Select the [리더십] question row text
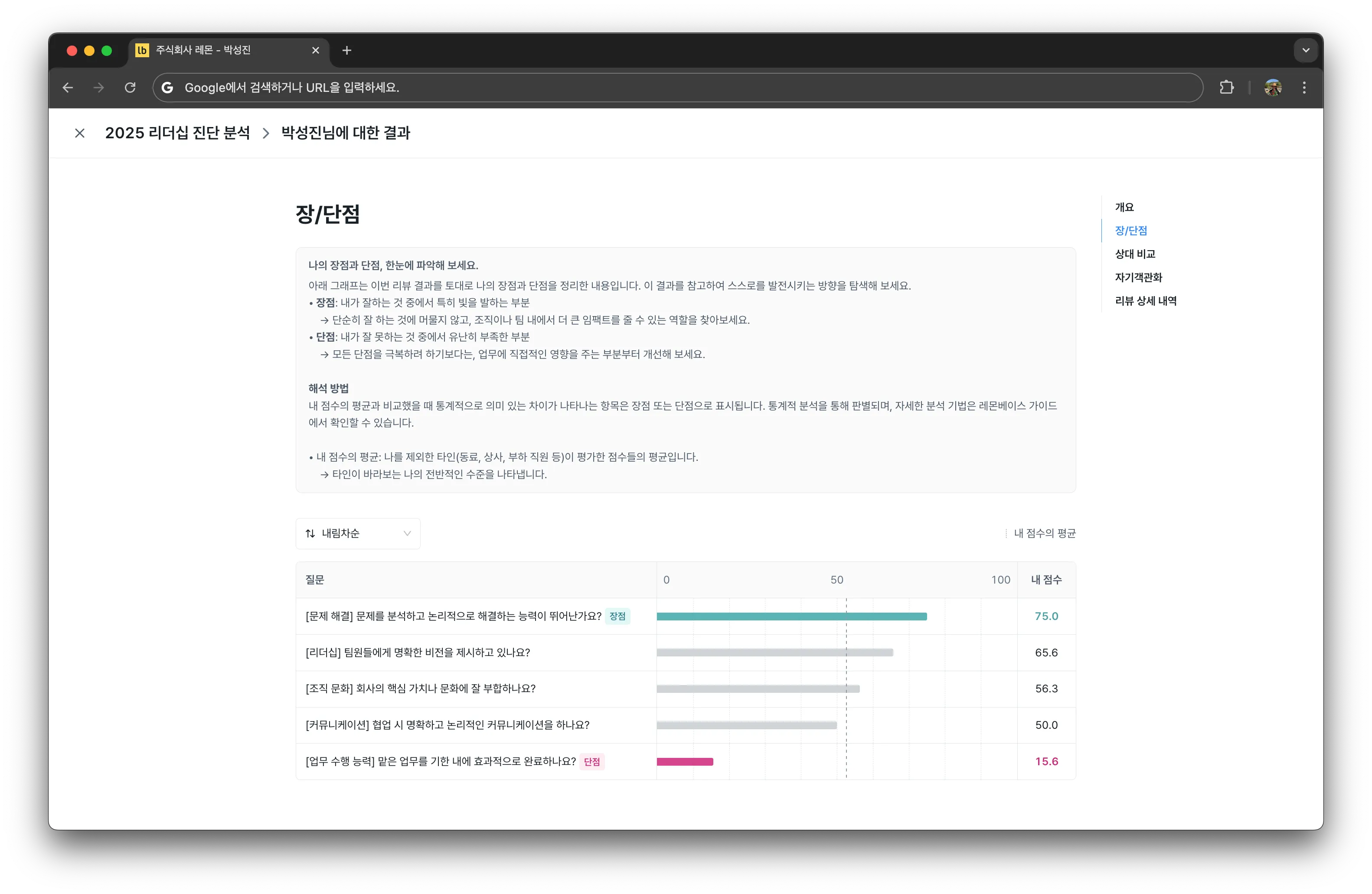This screenshot has height=894, width=1372. pyautogui.click(x=417, y=653)
